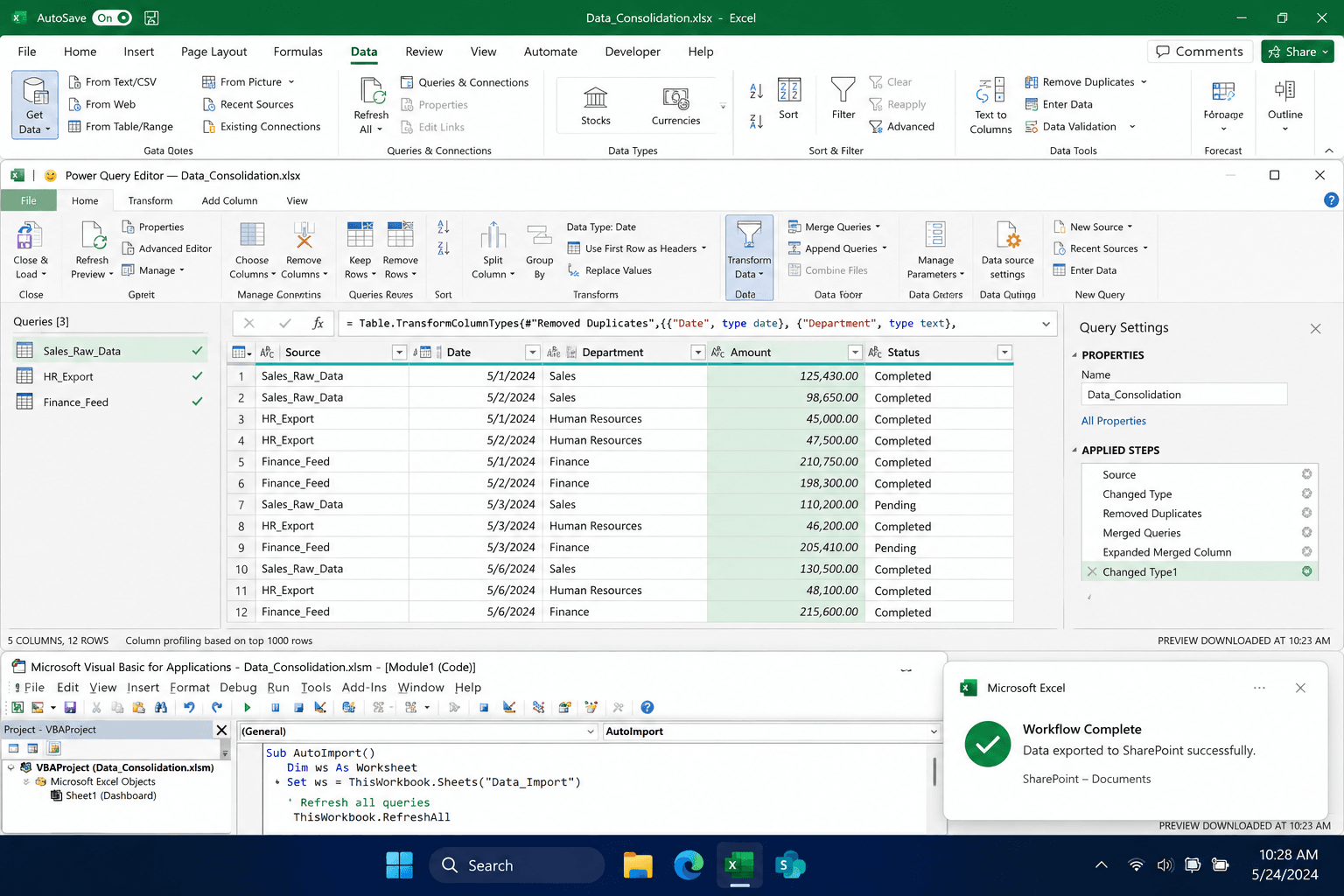Click Keep Rows in Power Query
The width and height of the screenshot is (1344, 896).
[360, 250]
